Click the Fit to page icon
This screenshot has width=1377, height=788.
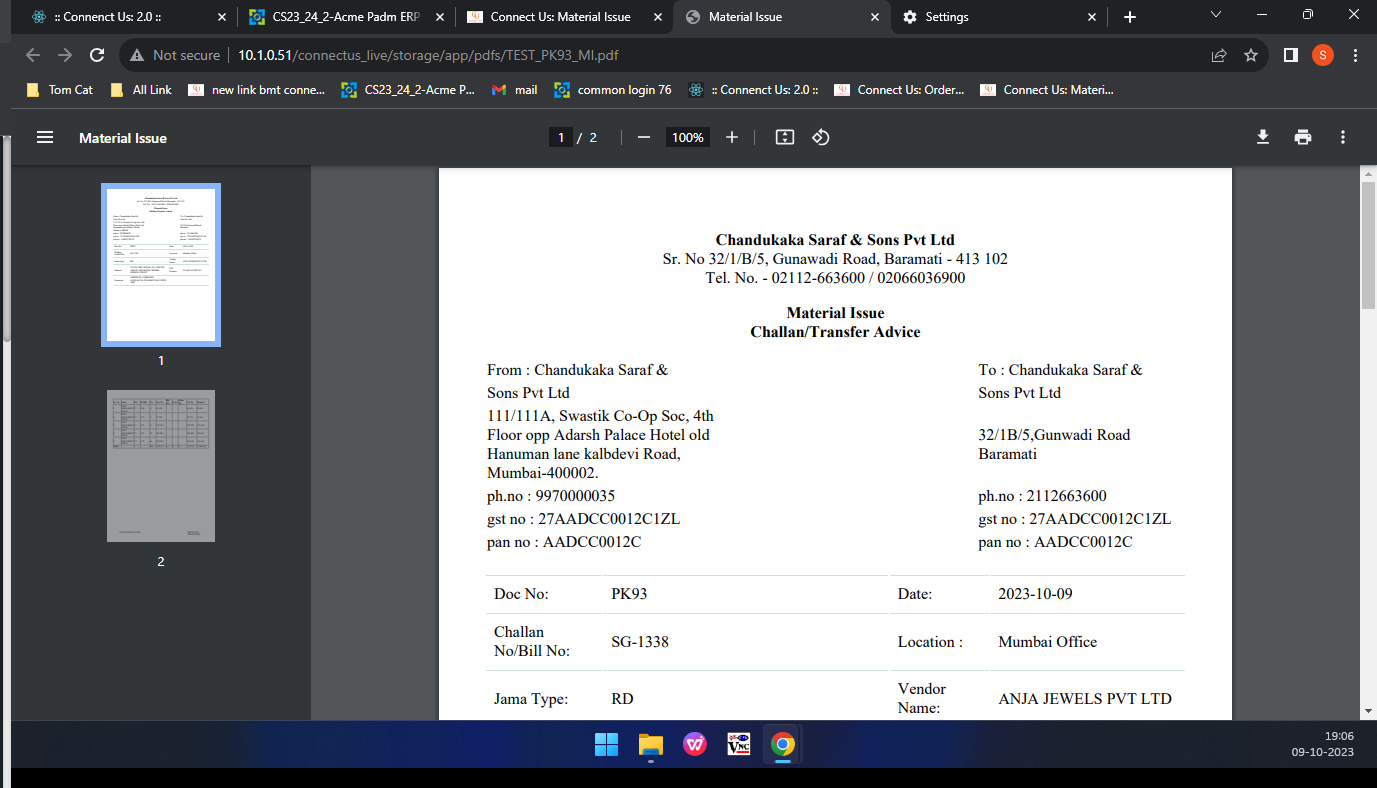click(x=785, y=137)
